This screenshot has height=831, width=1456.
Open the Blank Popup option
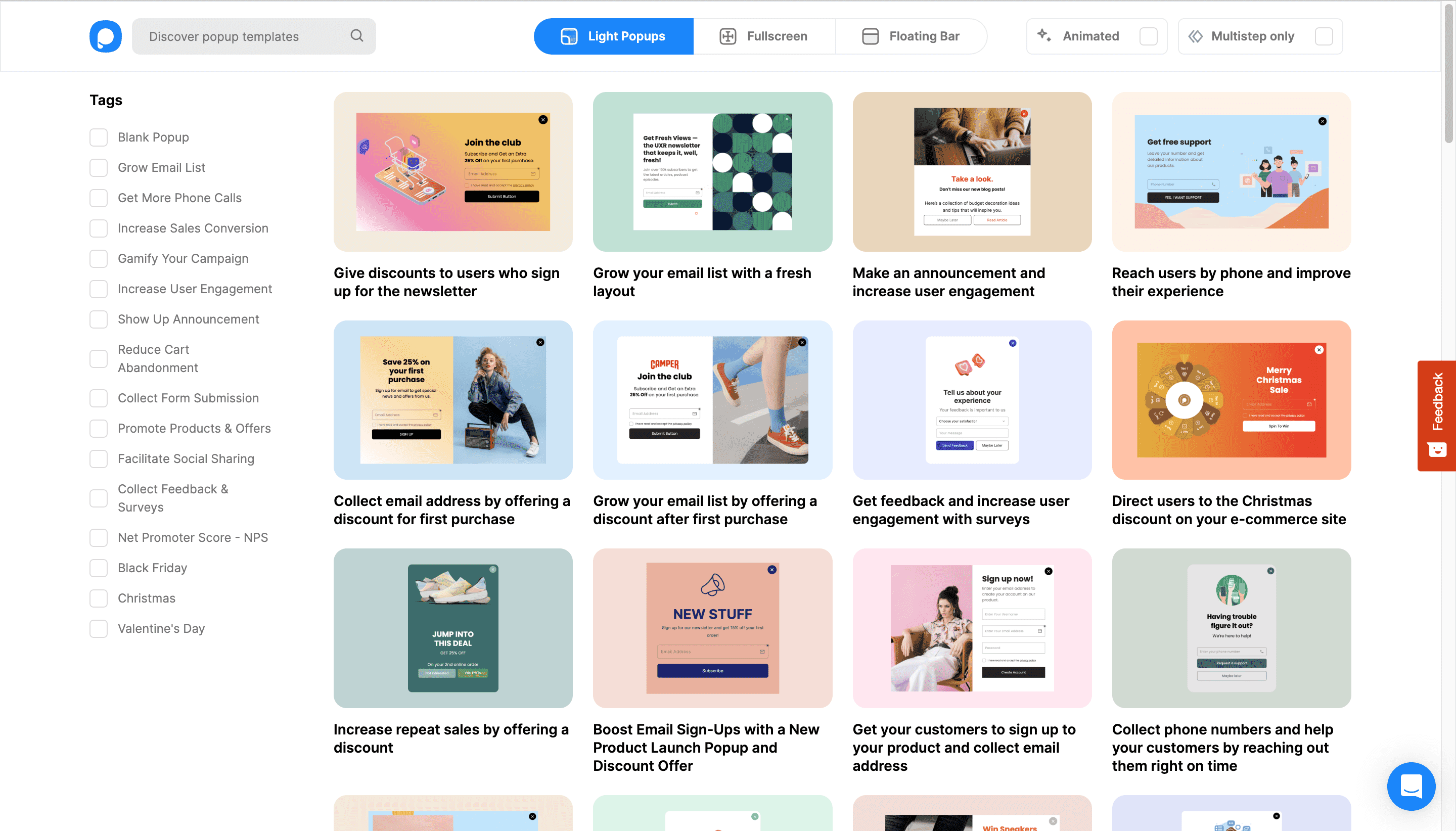98,137
